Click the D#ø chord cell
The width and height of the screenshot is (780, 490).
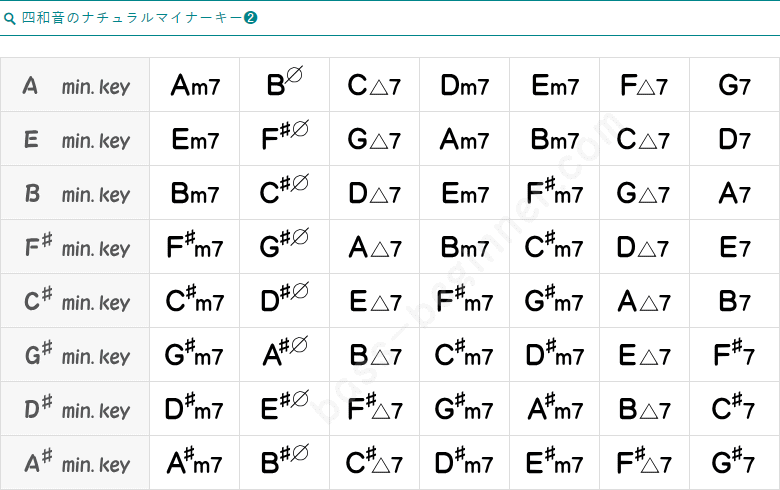click(x=284, y=301)
